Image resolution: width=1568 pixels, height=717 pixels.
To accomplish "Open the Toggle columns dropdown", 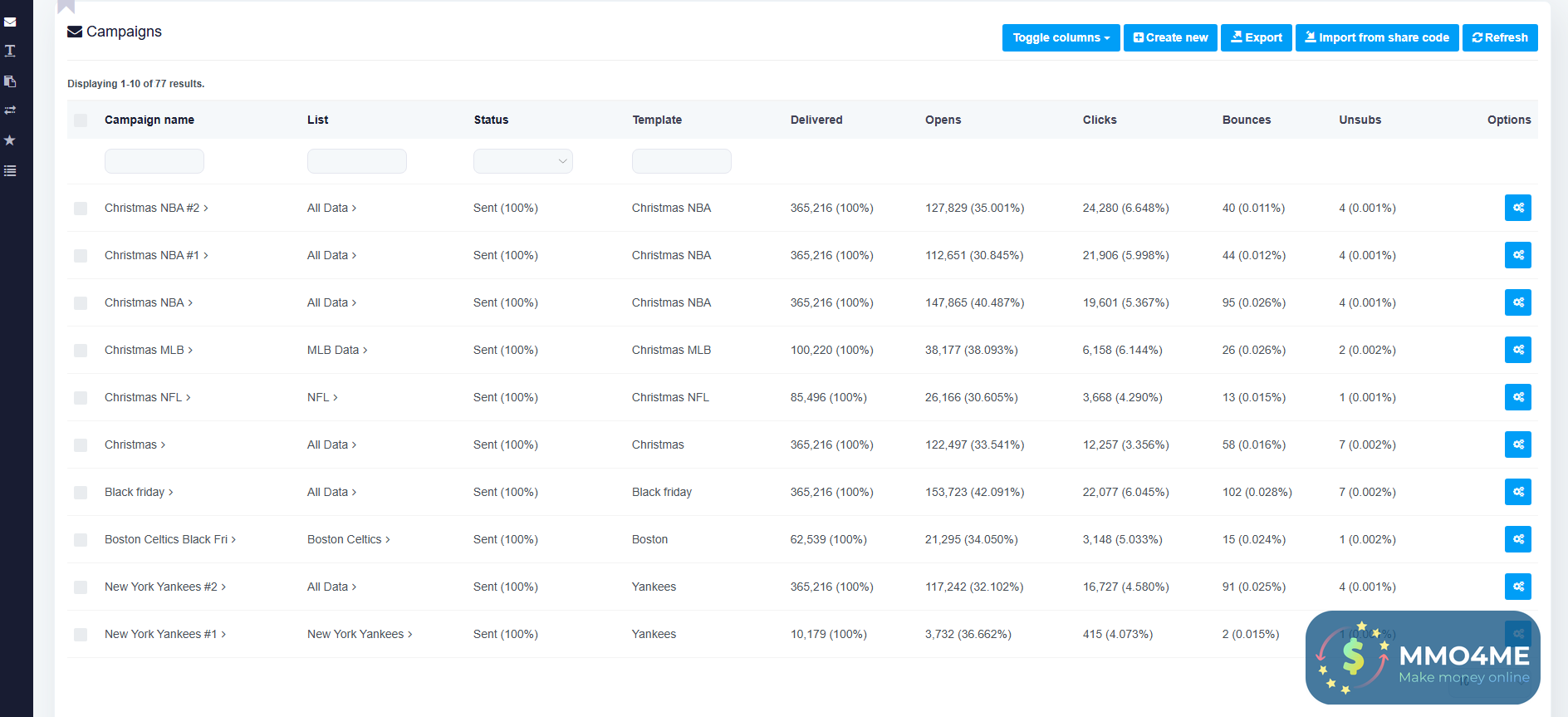I will pyautogui.click(x=1061, y=37).
